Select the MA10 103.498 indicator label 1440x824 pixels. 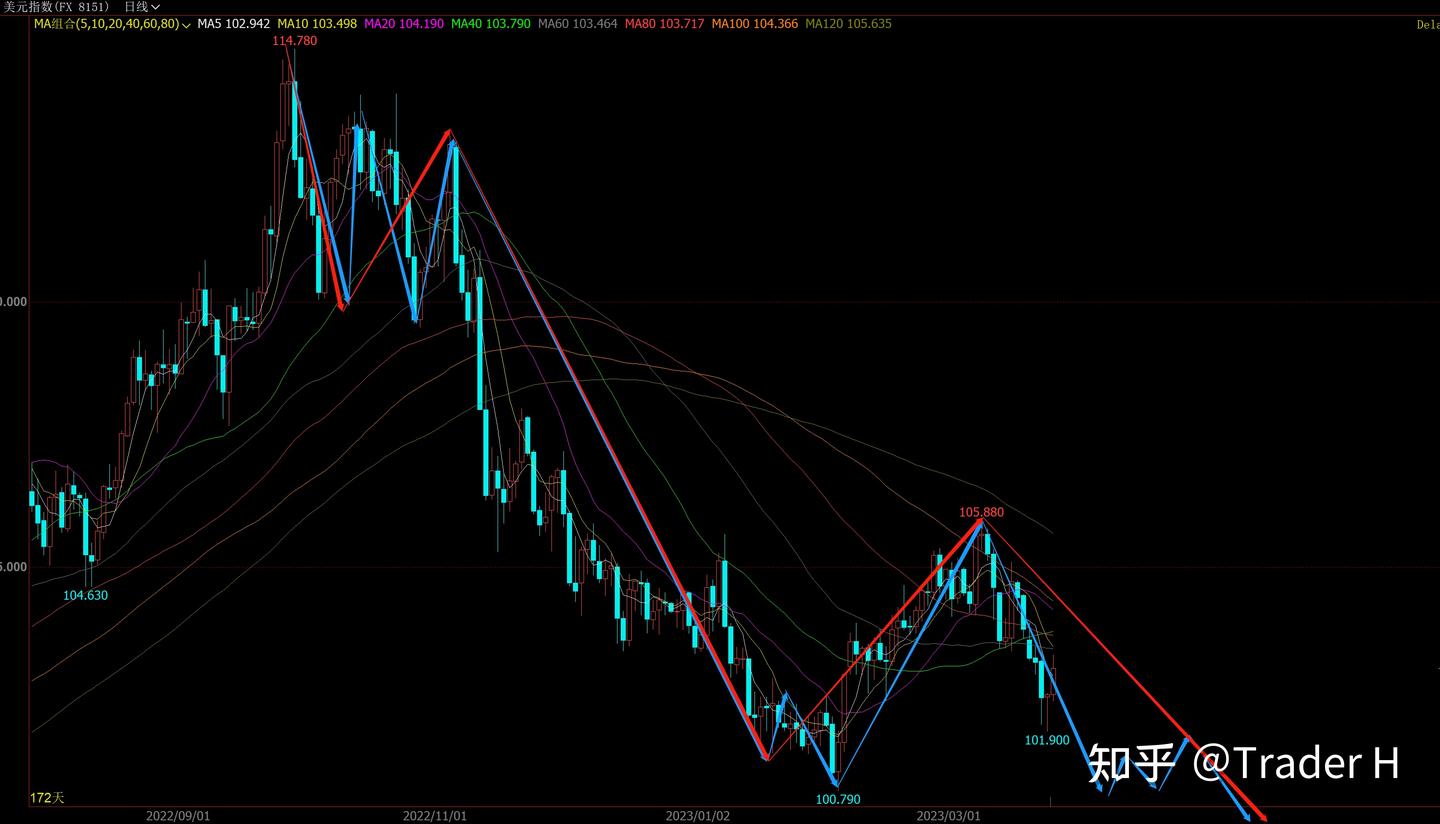pyautogui.click(x=317, y=23)
